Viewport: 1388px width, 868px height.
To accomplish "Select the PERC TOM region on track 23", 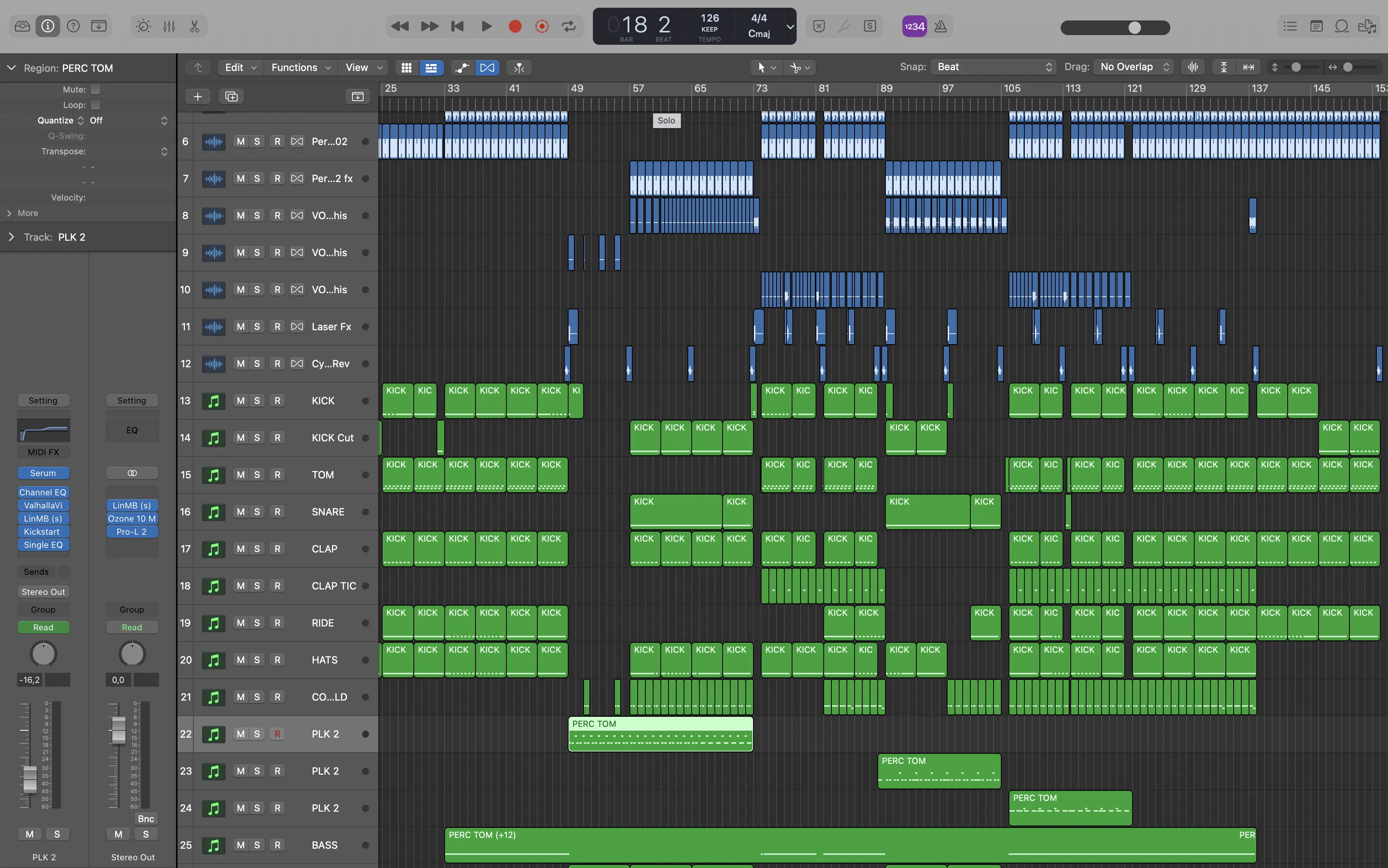I will [939, 772].
